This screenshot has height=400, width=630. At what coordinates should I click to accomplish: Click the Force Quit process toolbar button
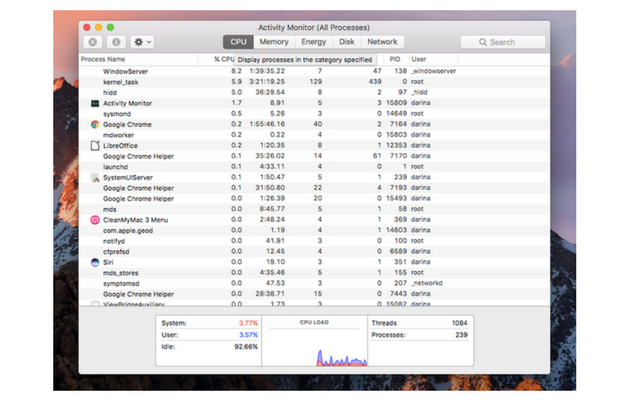coord(92,42)
